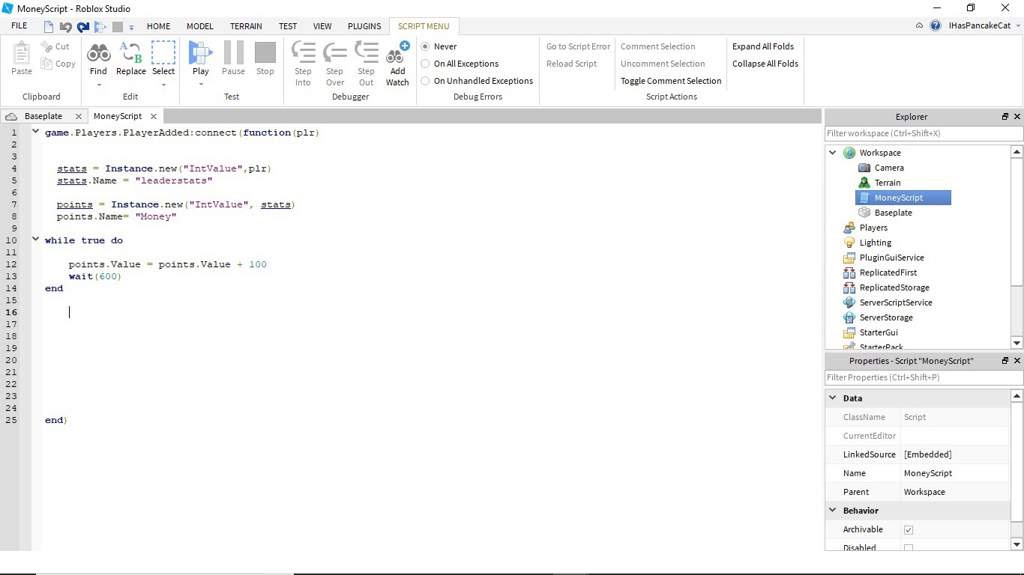Viewport: 1024px width, 575px height.
Task: Switch to the MODEL ribbon tab
Action: pos(200,26)
